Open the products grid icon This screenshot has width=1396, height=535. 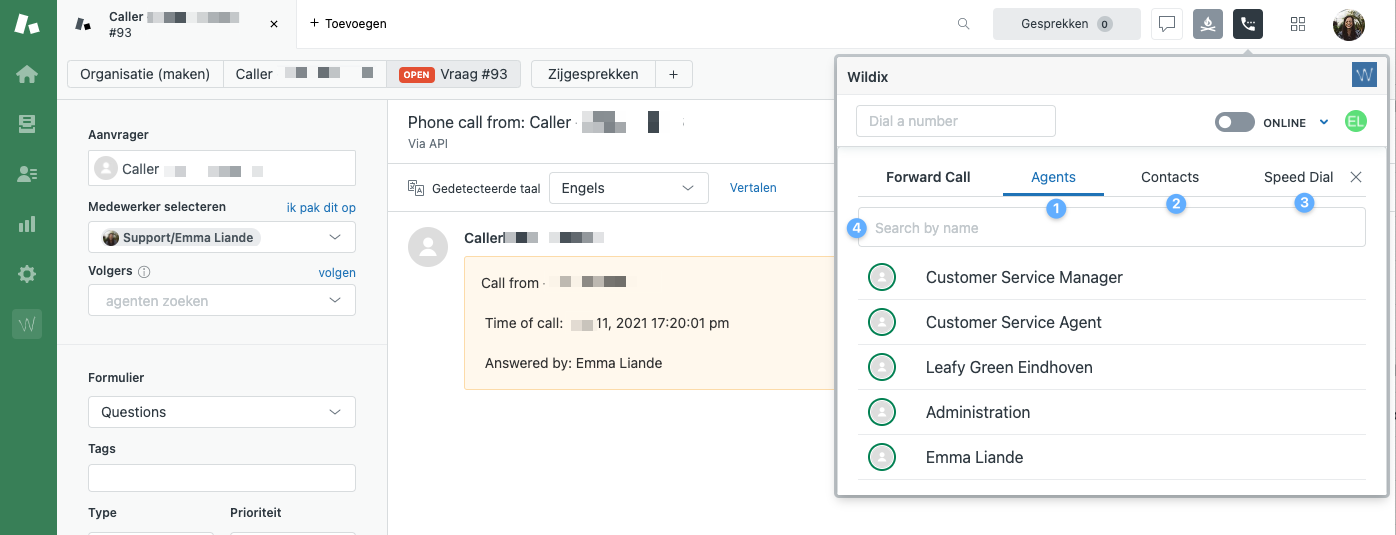(x=1298, y=24)
